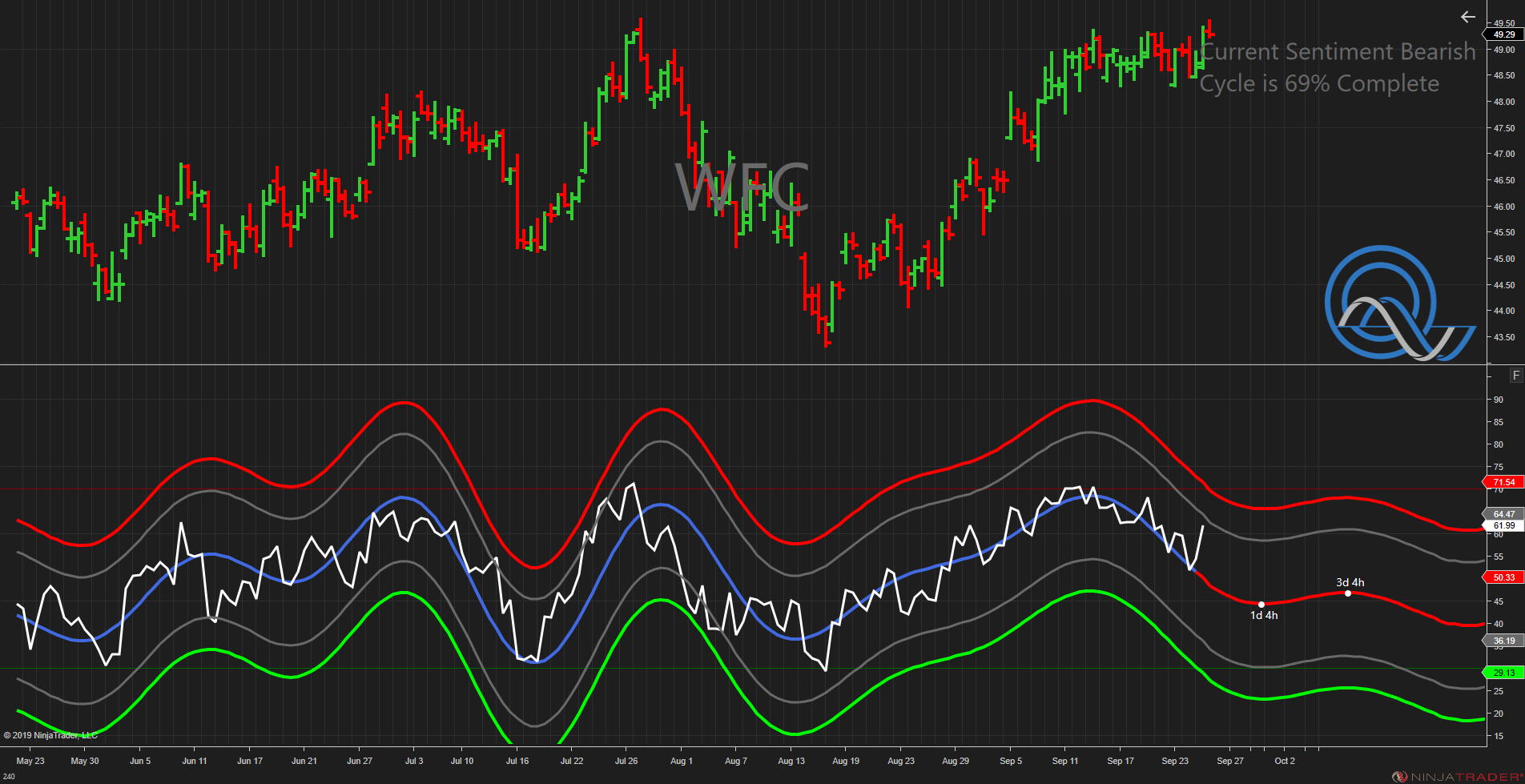Screen dimensions: 1525x784
Task: Click the gray 36.19 axis marker
Action: coord(1503,641)
